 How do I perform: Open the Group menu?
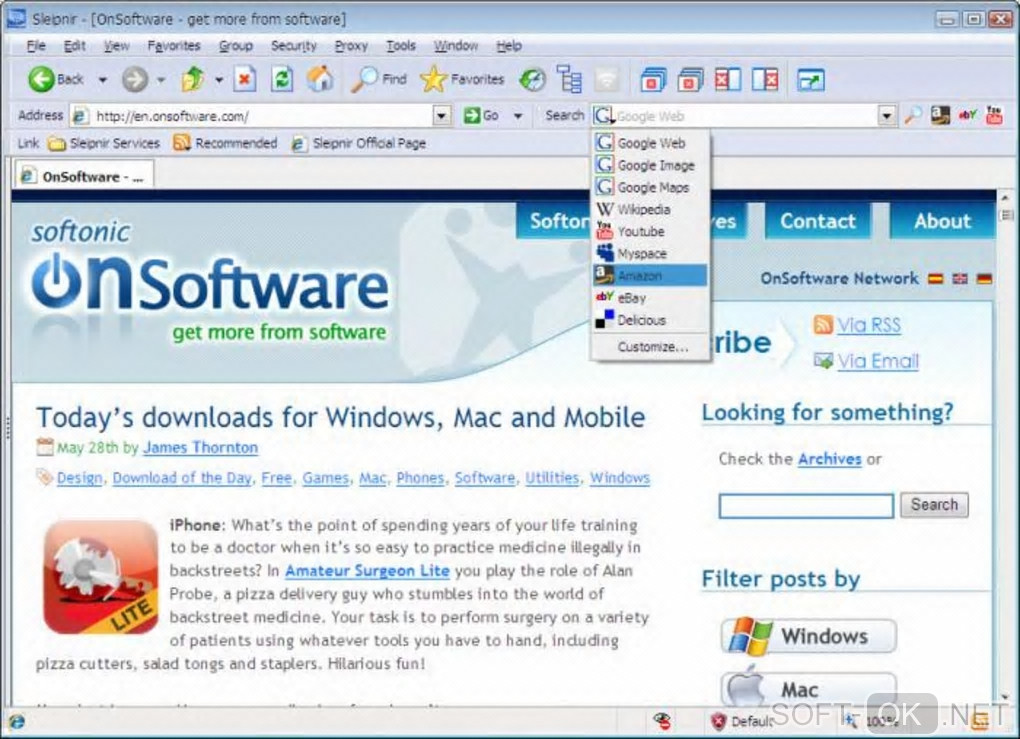[x=235, y=46]
